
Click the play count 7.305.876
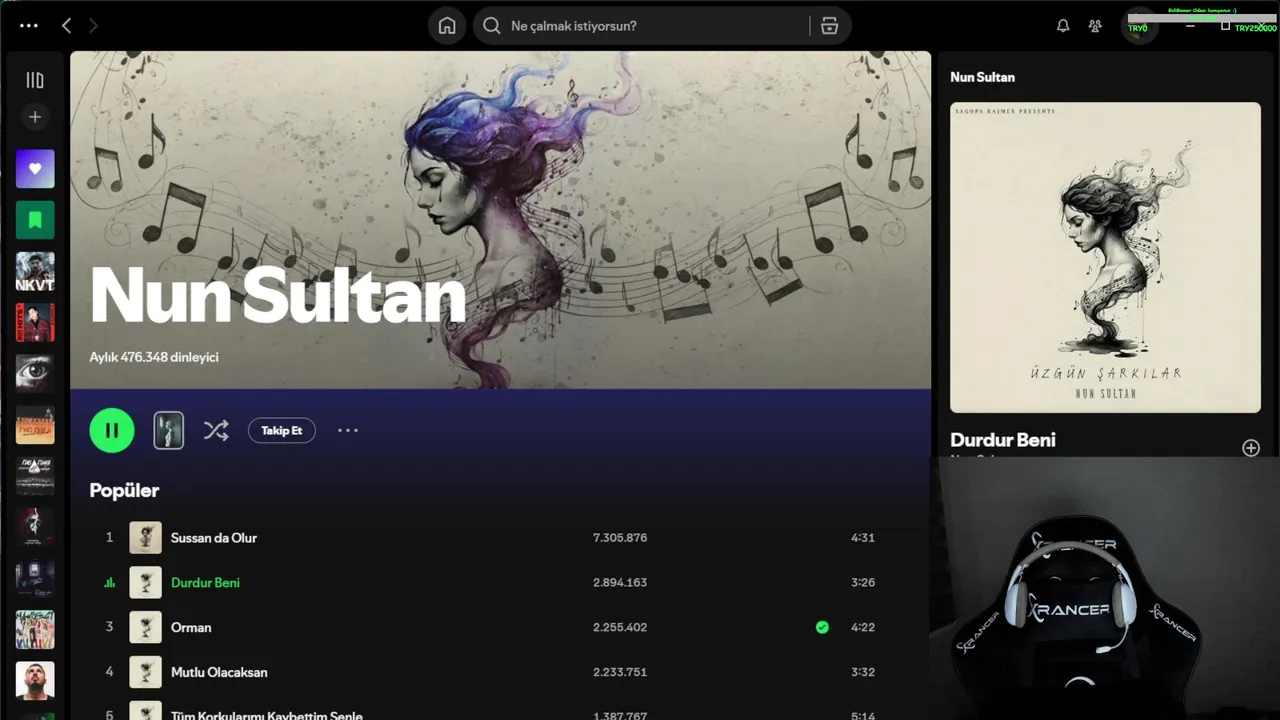[x=620, y=537]
